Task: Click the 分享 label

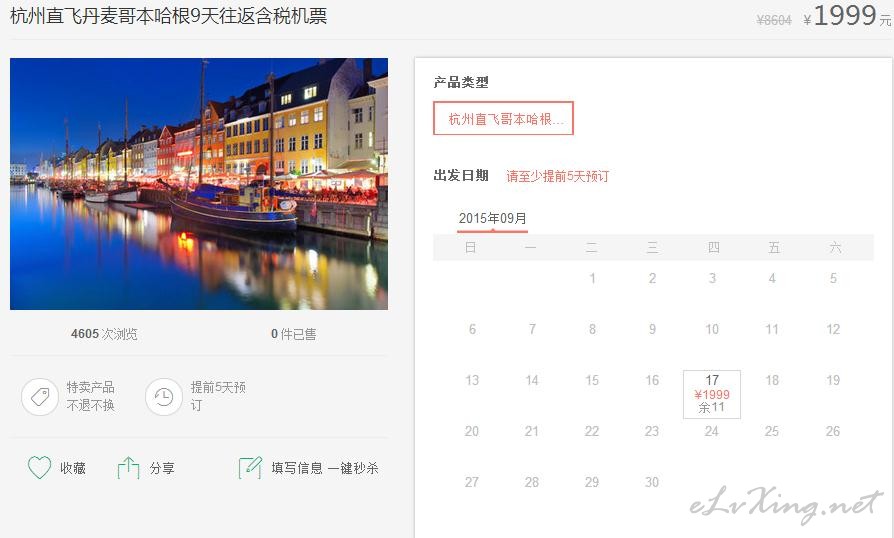Action: (x=162, y=468)
